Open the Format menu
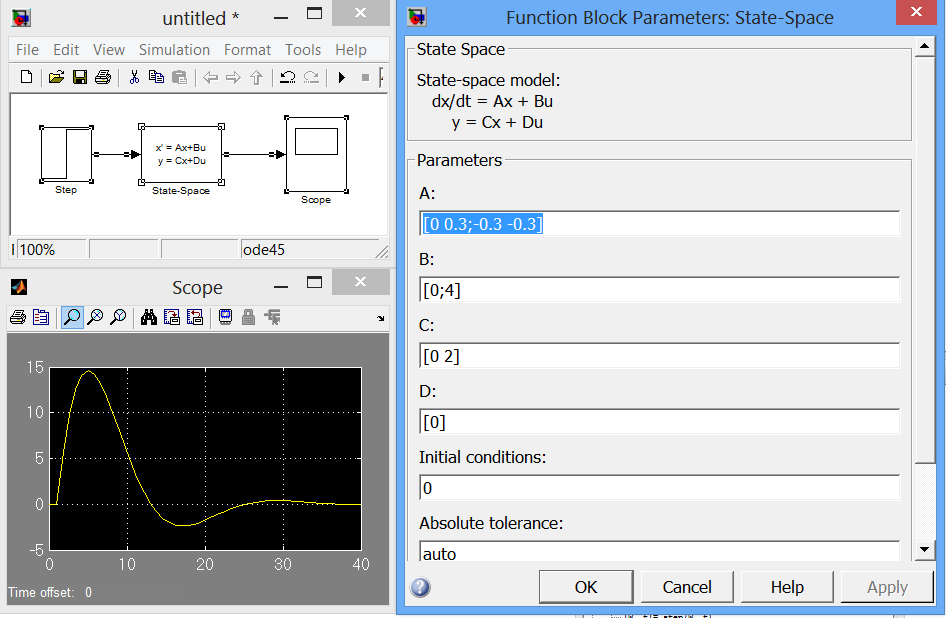946x618 pixels. [x=247, y=49]
